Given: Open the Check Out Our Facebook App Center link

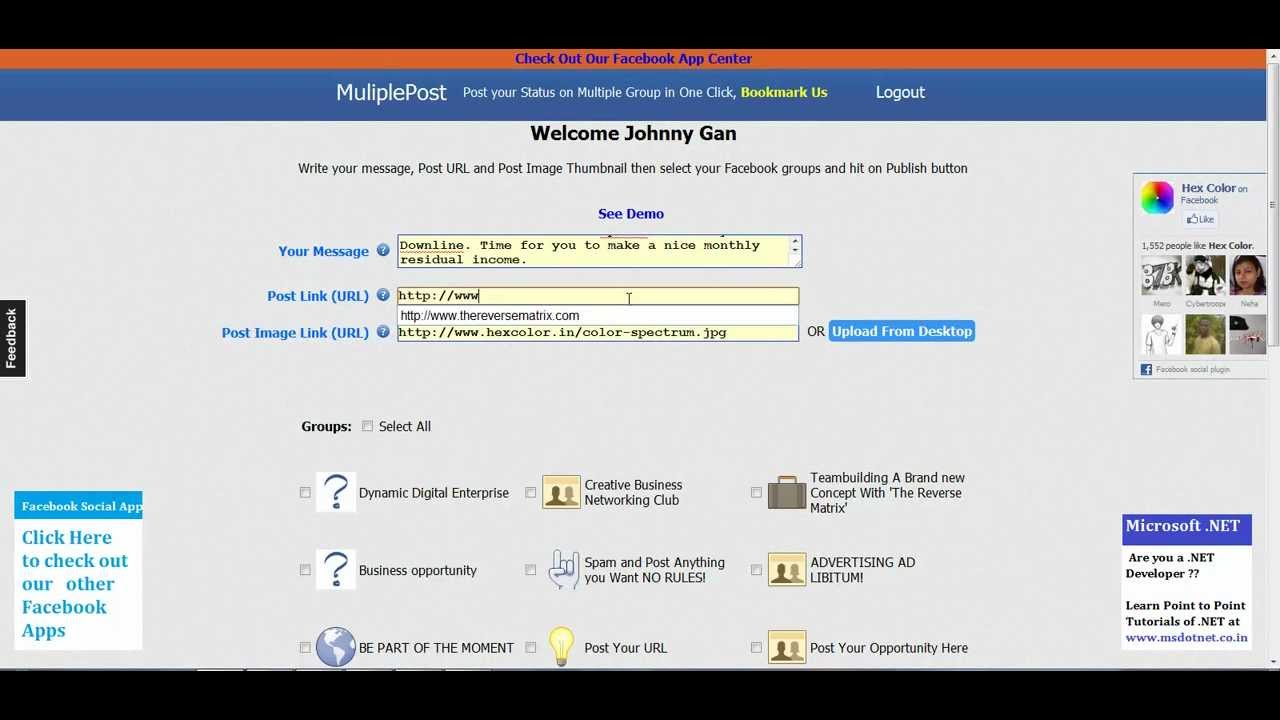Looking at the screenshot, I should click(x=633, y=59).
